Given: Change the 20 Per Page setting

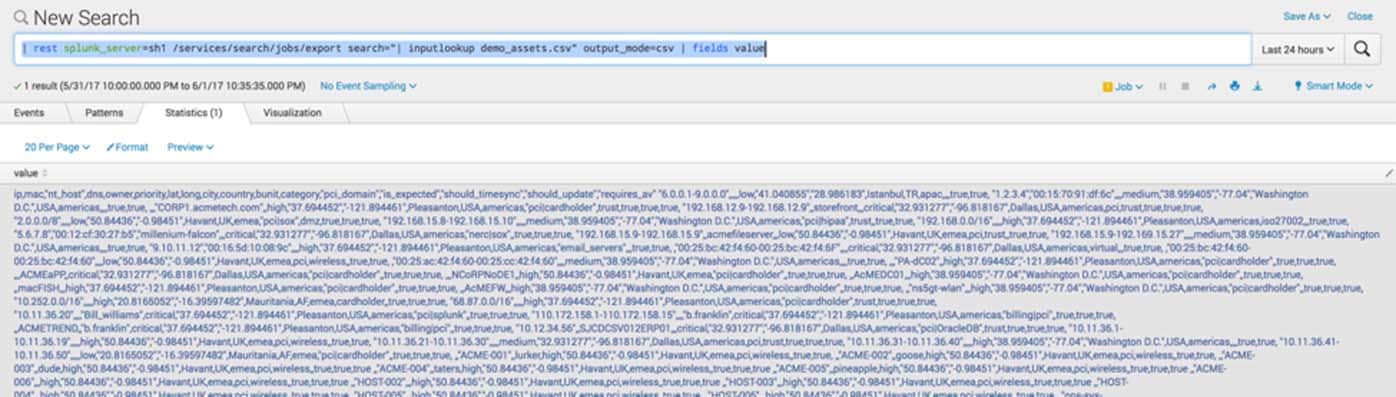Looking at the screenshot, I should [57, 147].
